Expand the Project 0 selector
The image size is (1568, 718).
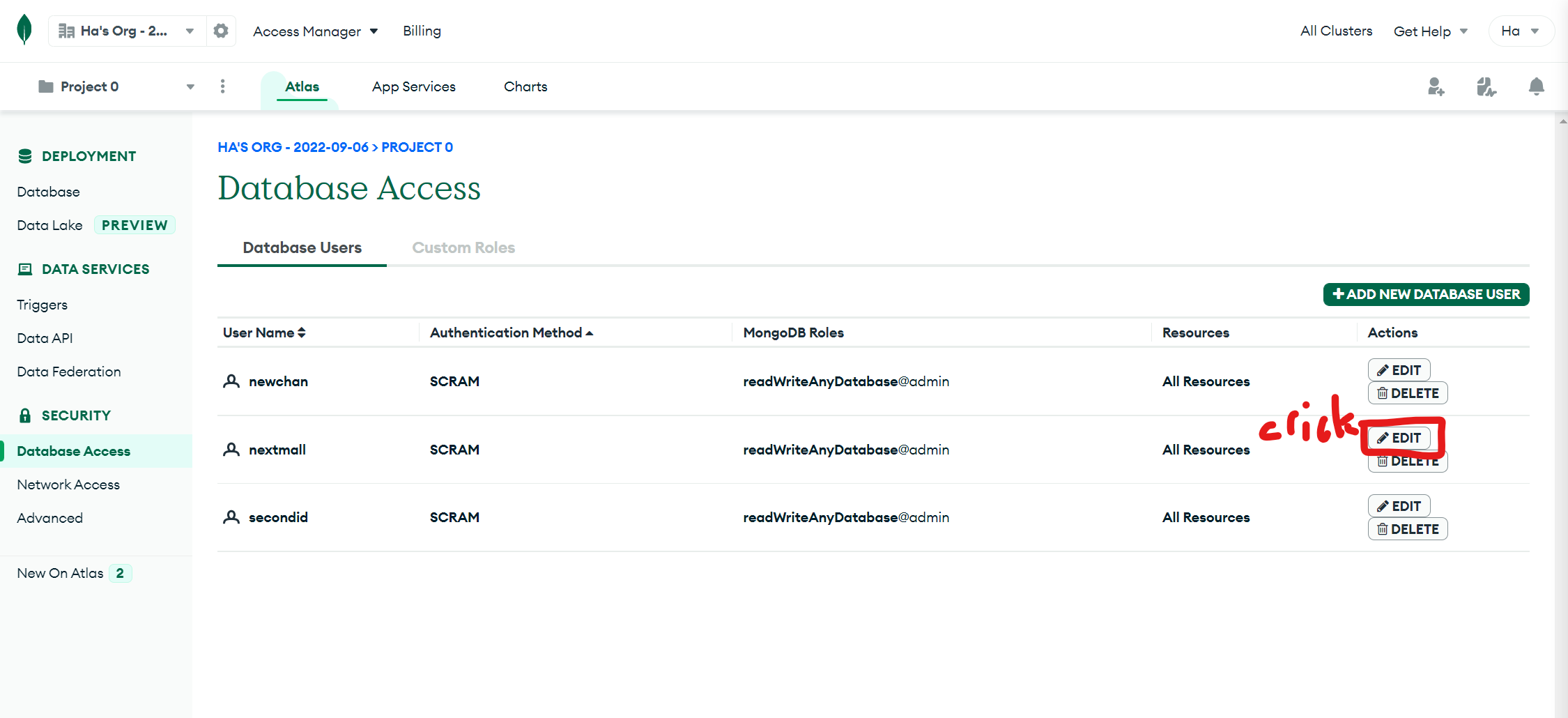(x=116, y=86)
